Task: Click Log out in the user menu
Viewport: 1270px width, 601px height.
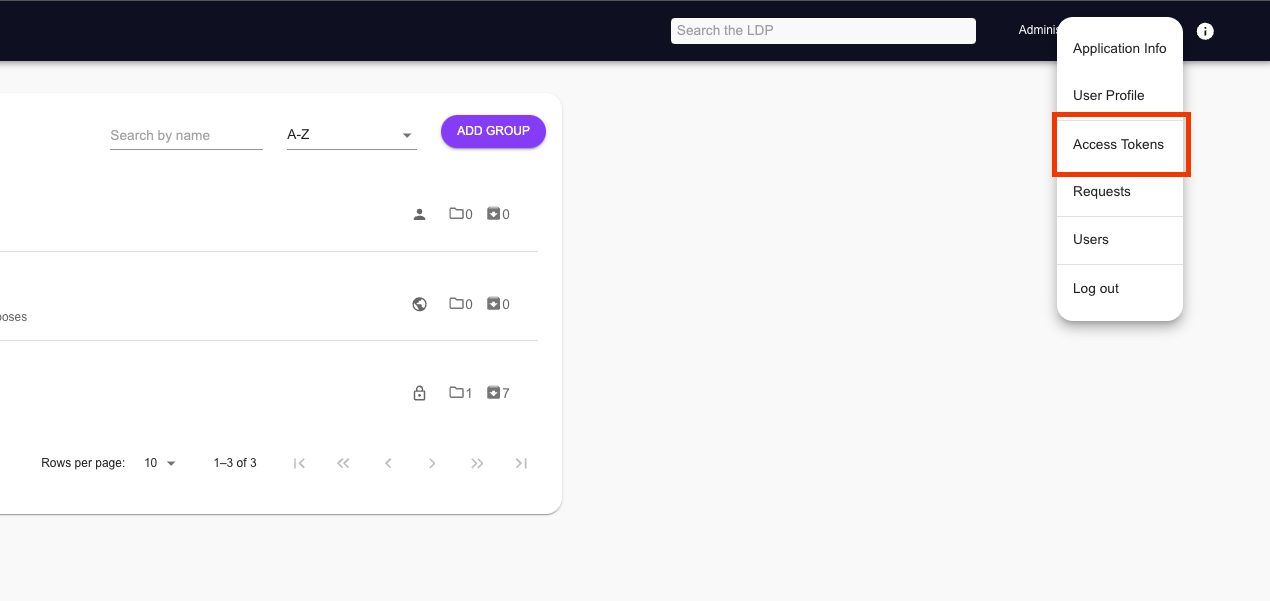Action: tap(1095, 288)
